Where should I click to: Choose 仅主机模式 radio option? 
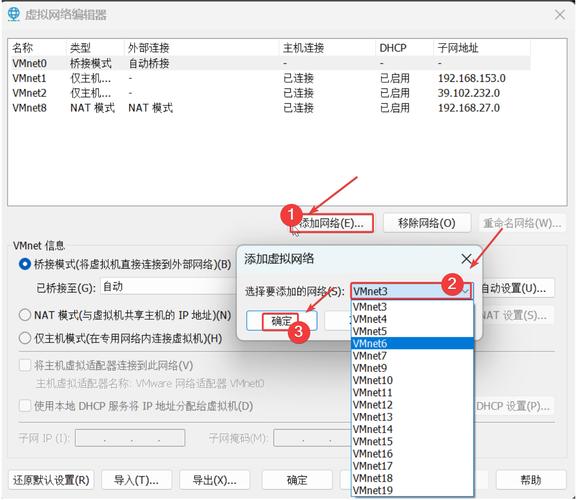point(25,338)
